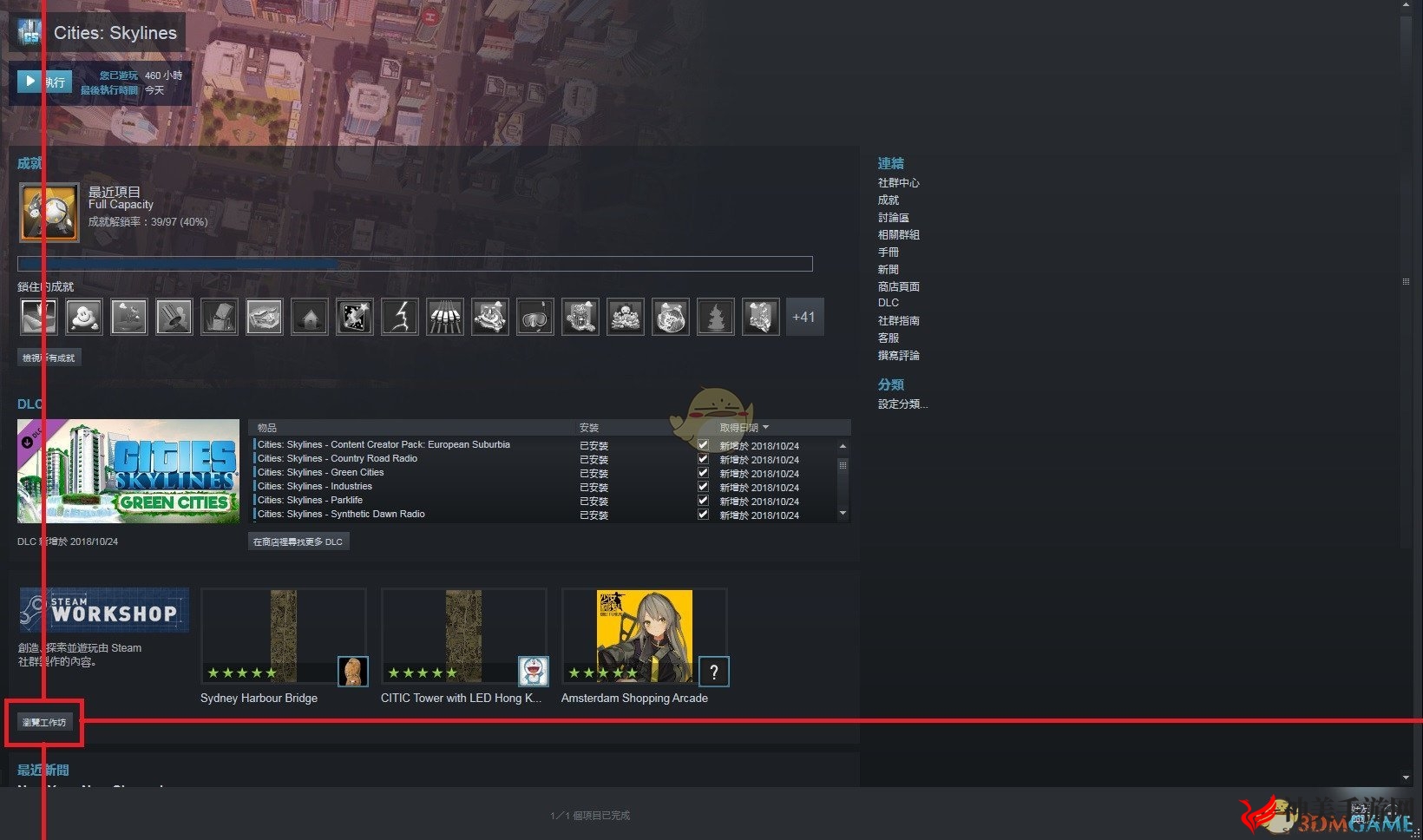Open the 客服 support link
The width and height of the screenshot is (1423, 840).
click(x=888, y=338)
